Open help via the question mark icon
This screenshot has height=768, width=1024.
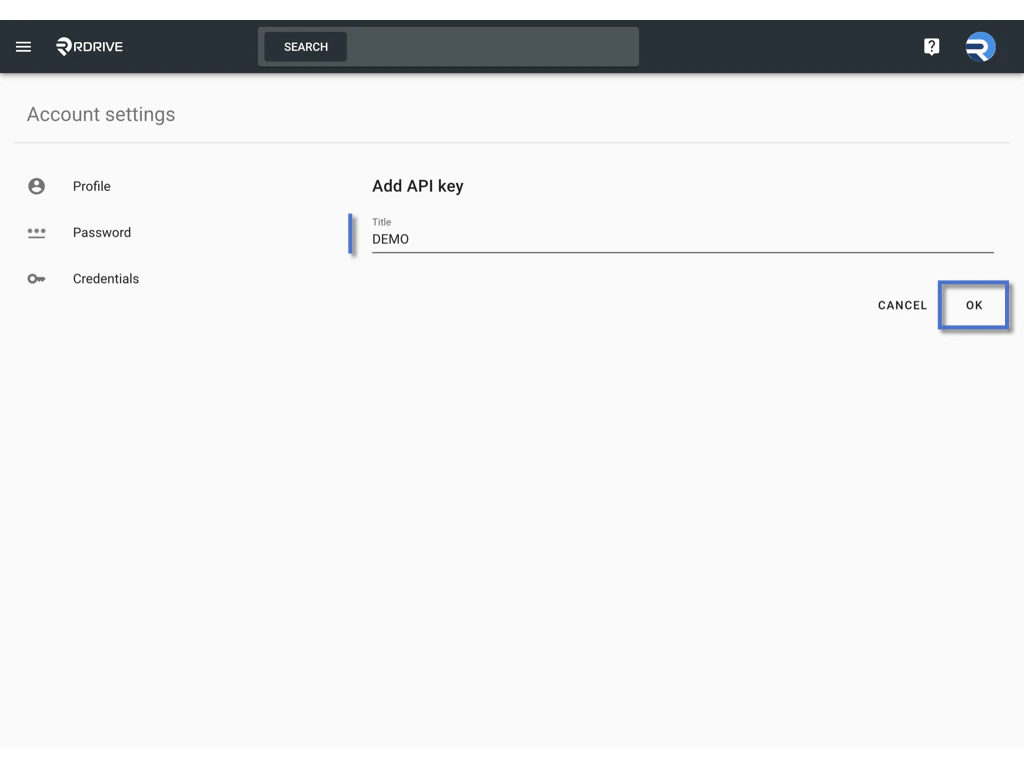tap(931, 46)
